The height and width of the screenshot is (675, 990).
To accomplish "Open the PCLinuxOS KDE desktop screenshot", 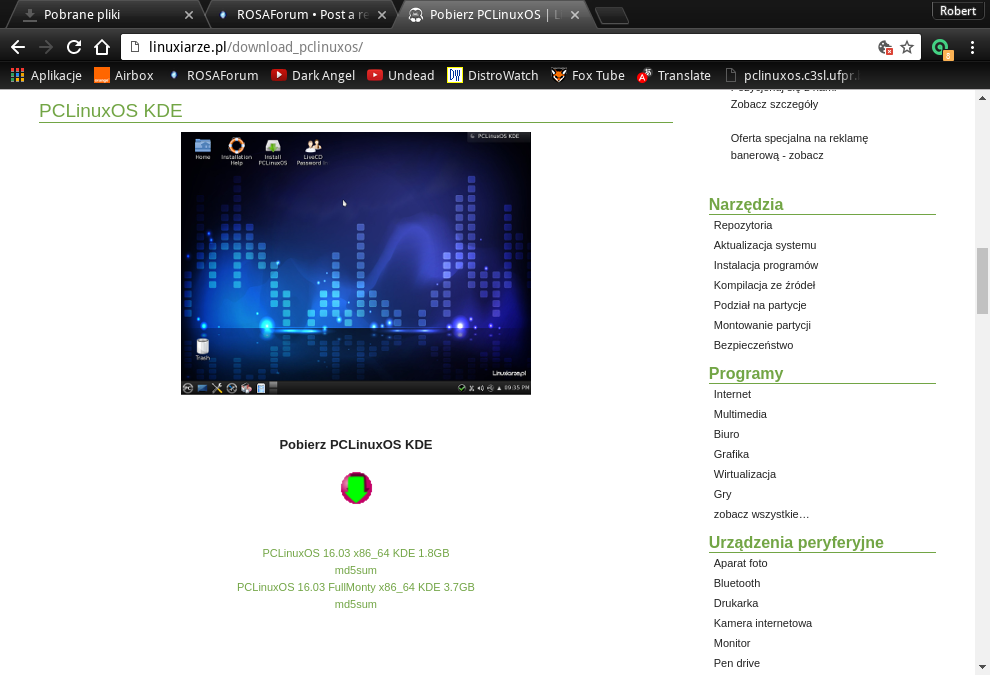I will [x=355, y=263].
